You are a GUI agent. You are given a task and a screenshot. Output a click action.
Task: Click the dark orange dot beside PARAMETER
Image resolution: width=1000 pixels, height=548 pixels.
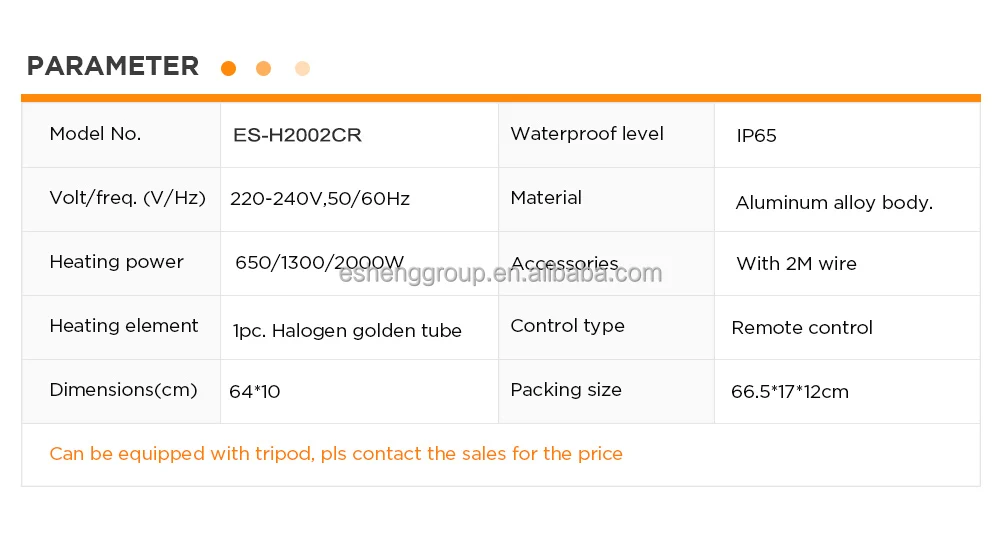tap(228, 68)
